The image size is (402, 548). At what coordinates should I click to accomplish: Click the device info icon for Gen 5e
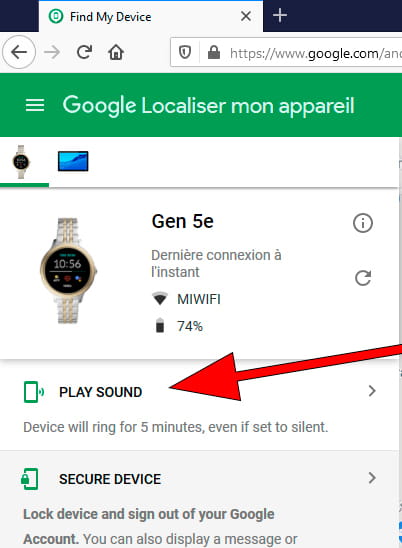click(x=362, y=223)
